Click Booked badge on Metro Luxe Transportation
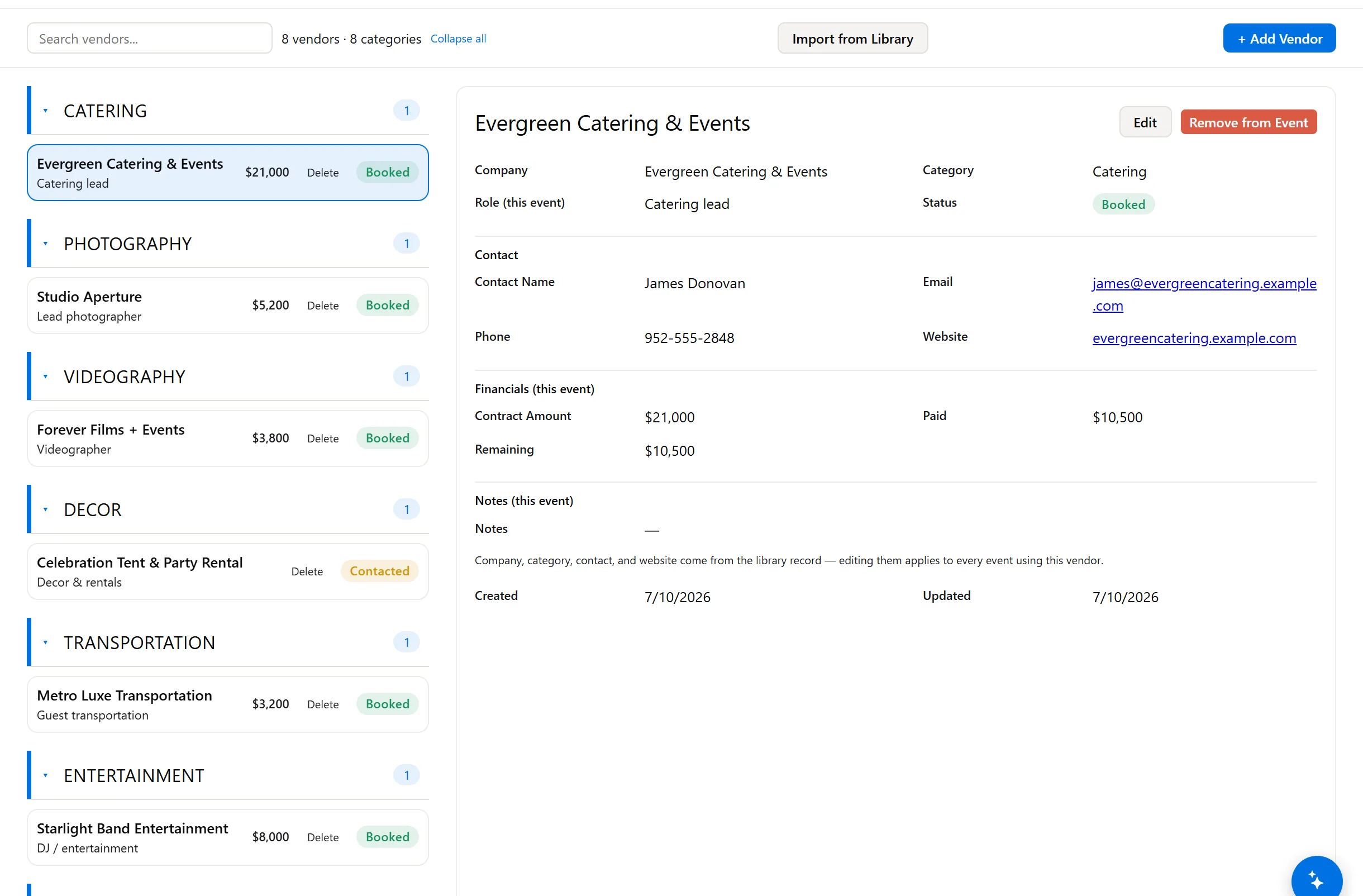This screenshot has height=896, width=1363. tap(387, 704)
